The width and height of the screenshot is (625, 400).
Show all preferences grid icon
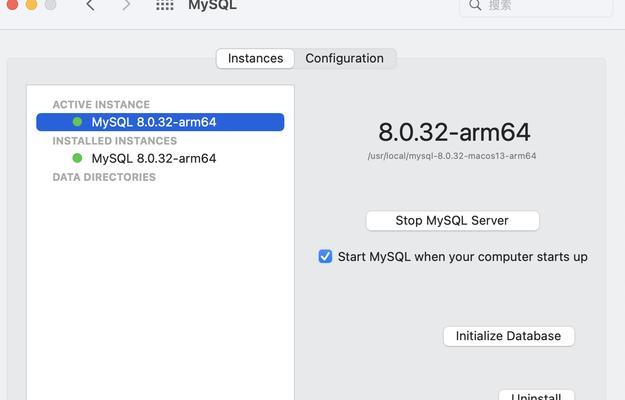point(165,5)
